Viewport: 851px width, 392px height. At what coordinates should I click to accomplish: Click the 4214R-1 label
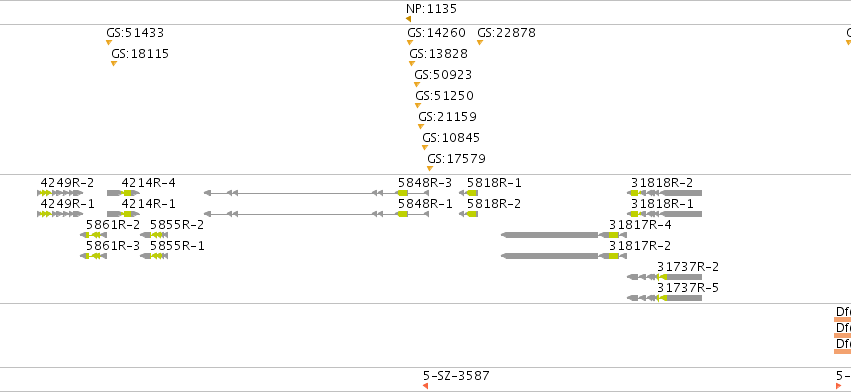pyautogui.click(x=149, y=204)
